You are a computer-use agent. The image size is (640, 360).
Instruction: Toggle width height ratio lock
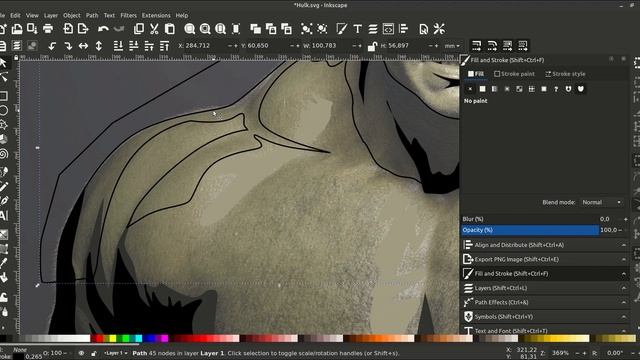pyautogui.click(x=371, y=46)
